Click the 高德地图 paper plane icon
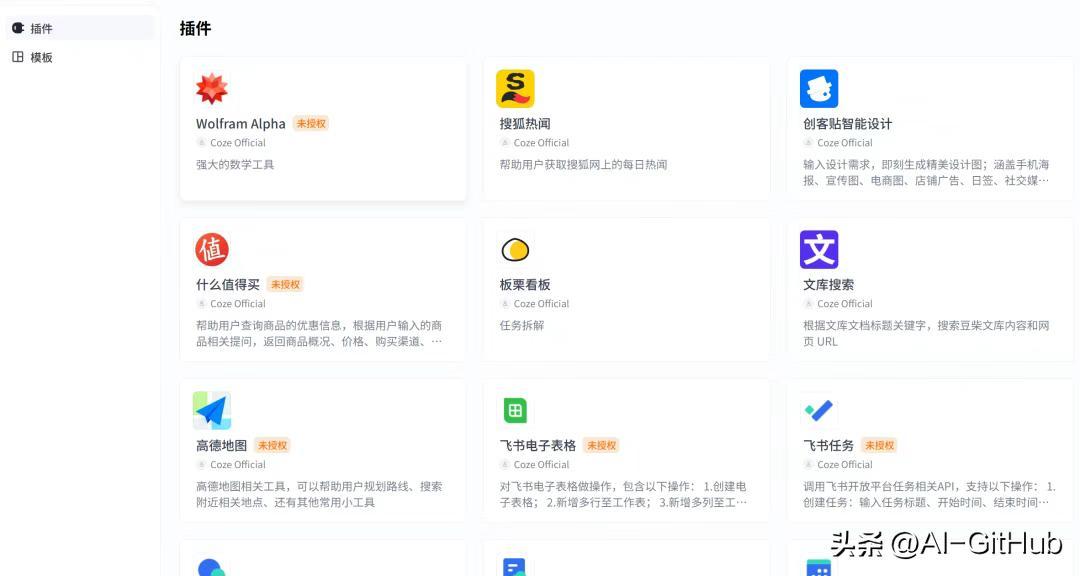The height and width of the screenshot is (576, 1080). click(211, 411)
